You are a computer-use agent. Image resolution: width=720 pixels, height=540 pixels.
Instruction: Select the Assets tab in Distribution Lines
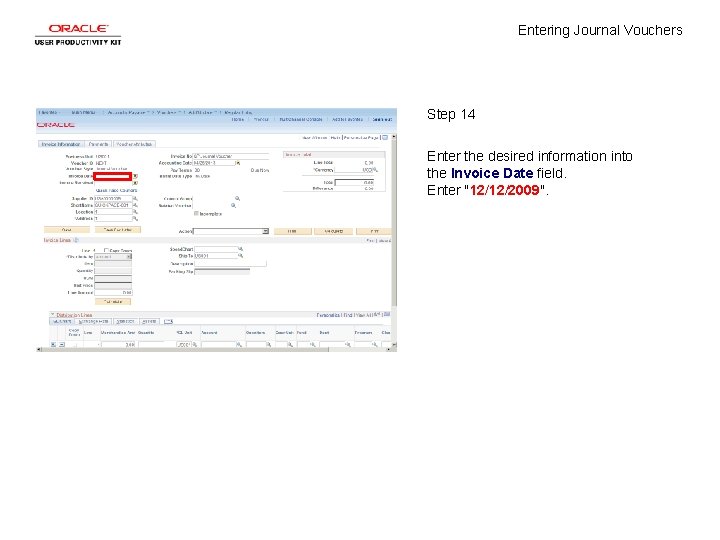(x=149, y=321)
